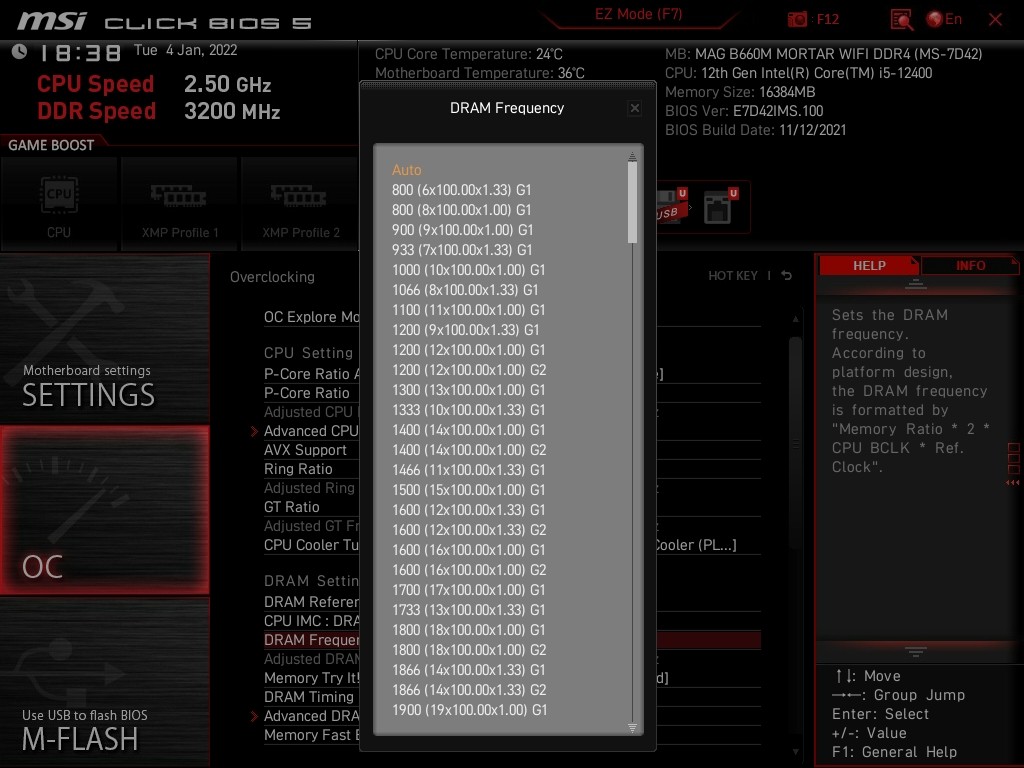
Task: Choose 1200 (9x100.00x1.33) G1
Action: (x=466, y=330)
